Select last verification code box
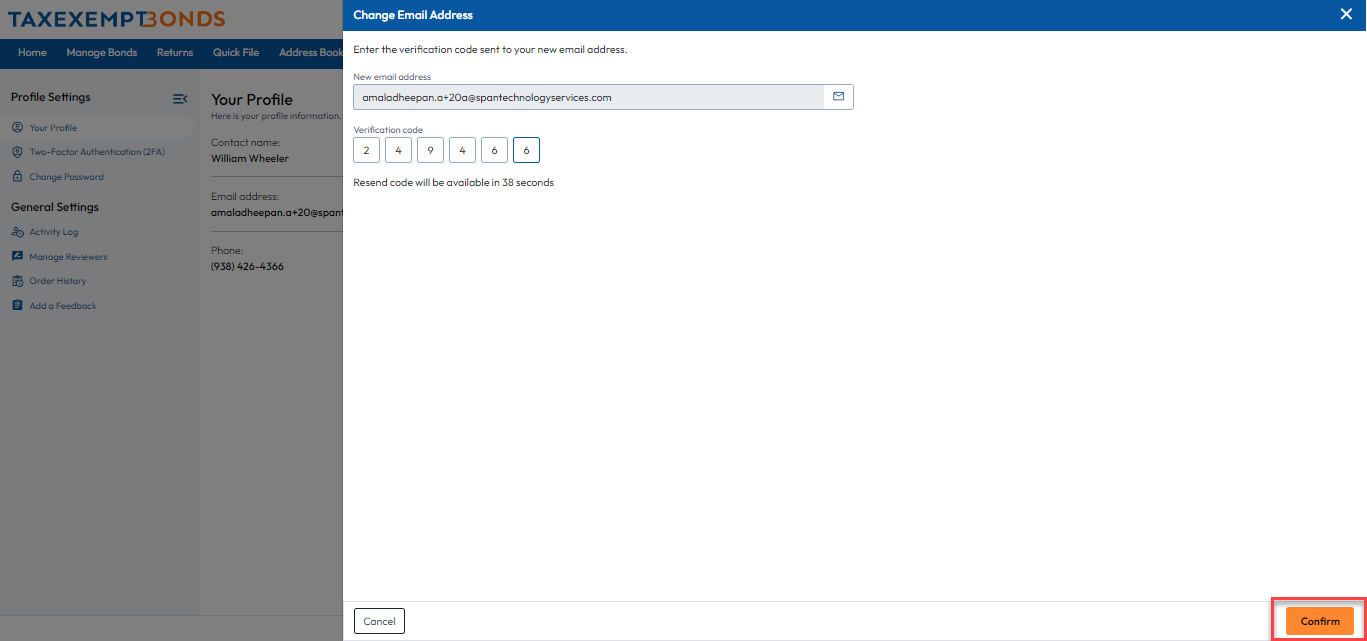 pyautogui.click(x=526, y=150)
